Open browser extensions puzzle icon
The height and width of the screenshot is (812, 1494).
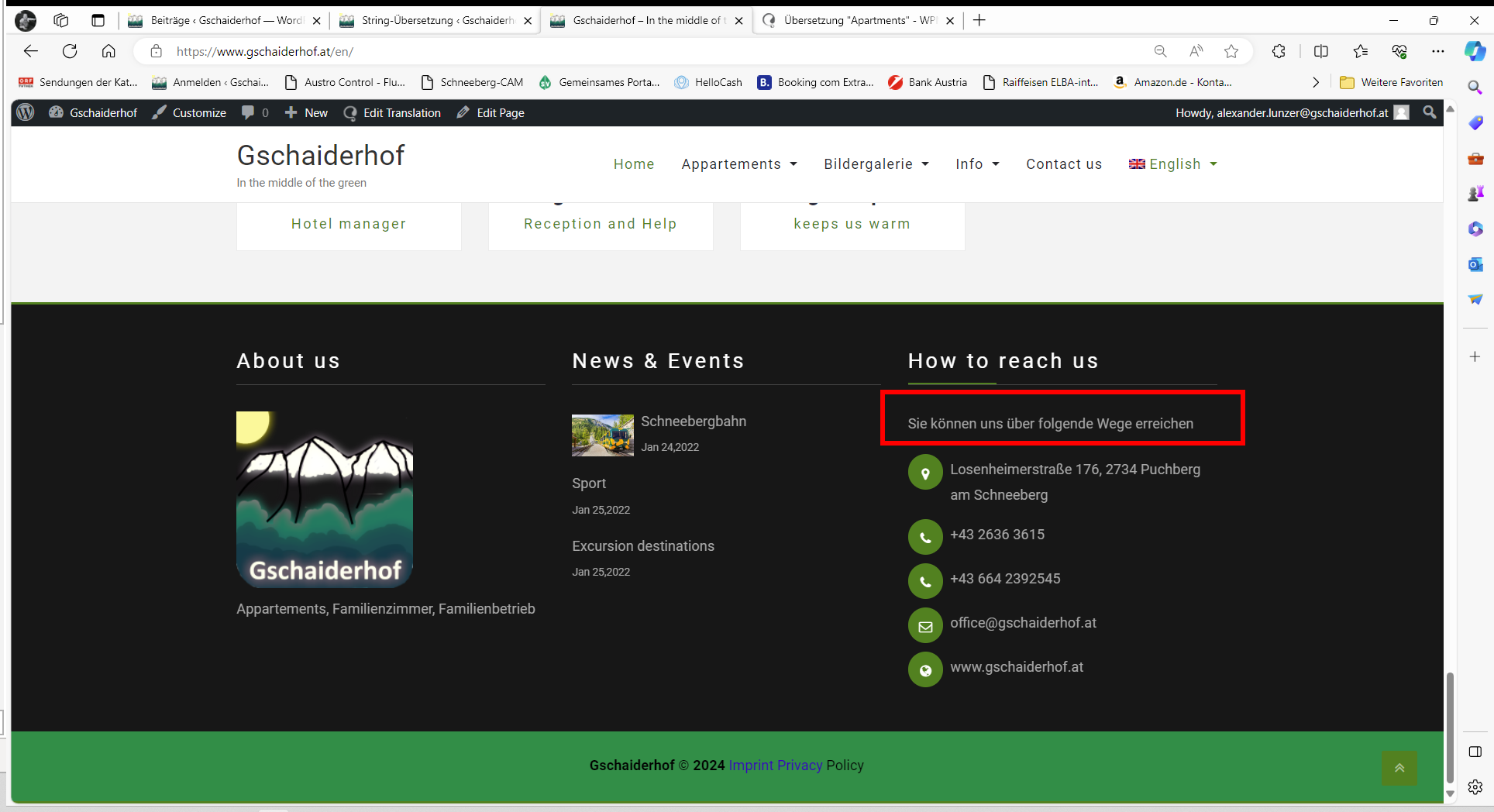[1279, 51]
